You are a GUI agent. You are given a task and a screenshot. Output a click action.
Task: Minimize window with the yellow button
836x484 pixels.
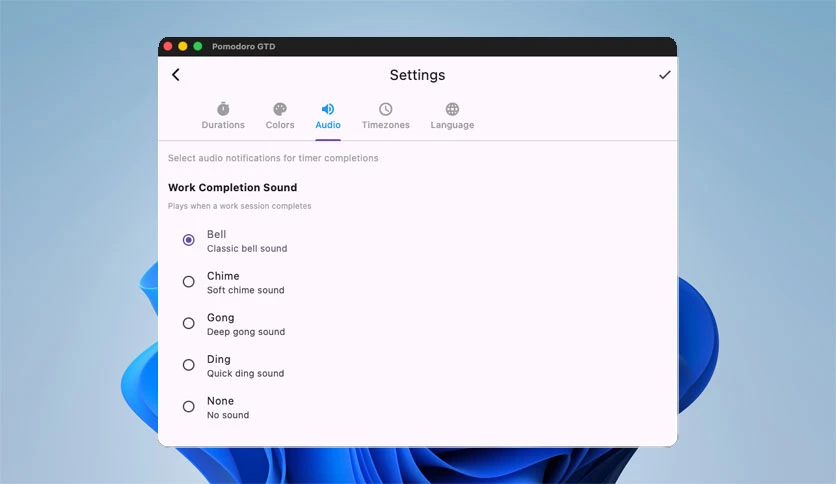click(x=183, y=46)
